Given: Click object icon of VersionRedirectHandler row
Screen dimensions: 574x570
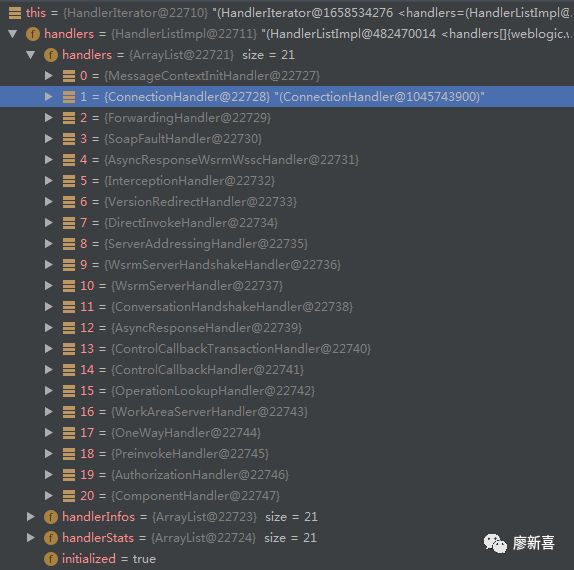Looking at the screenshot, I should [x=69, y=202].
